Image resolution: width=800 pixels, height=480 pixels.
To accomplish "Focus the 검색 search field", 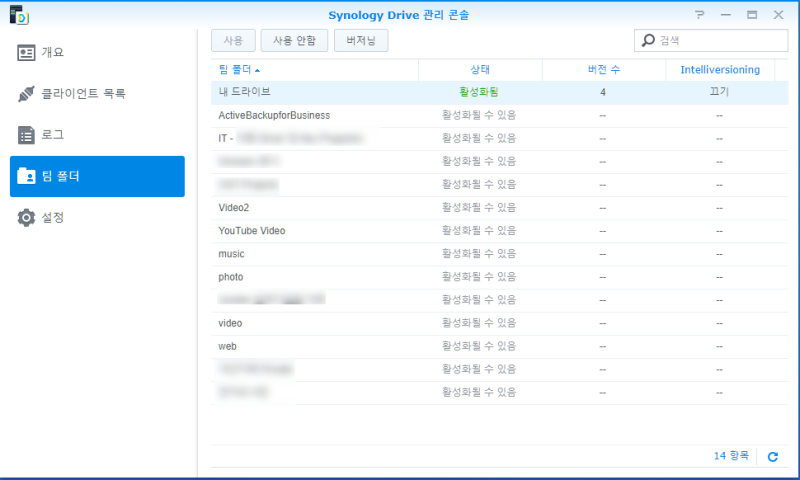I will [x=711, y=40].
